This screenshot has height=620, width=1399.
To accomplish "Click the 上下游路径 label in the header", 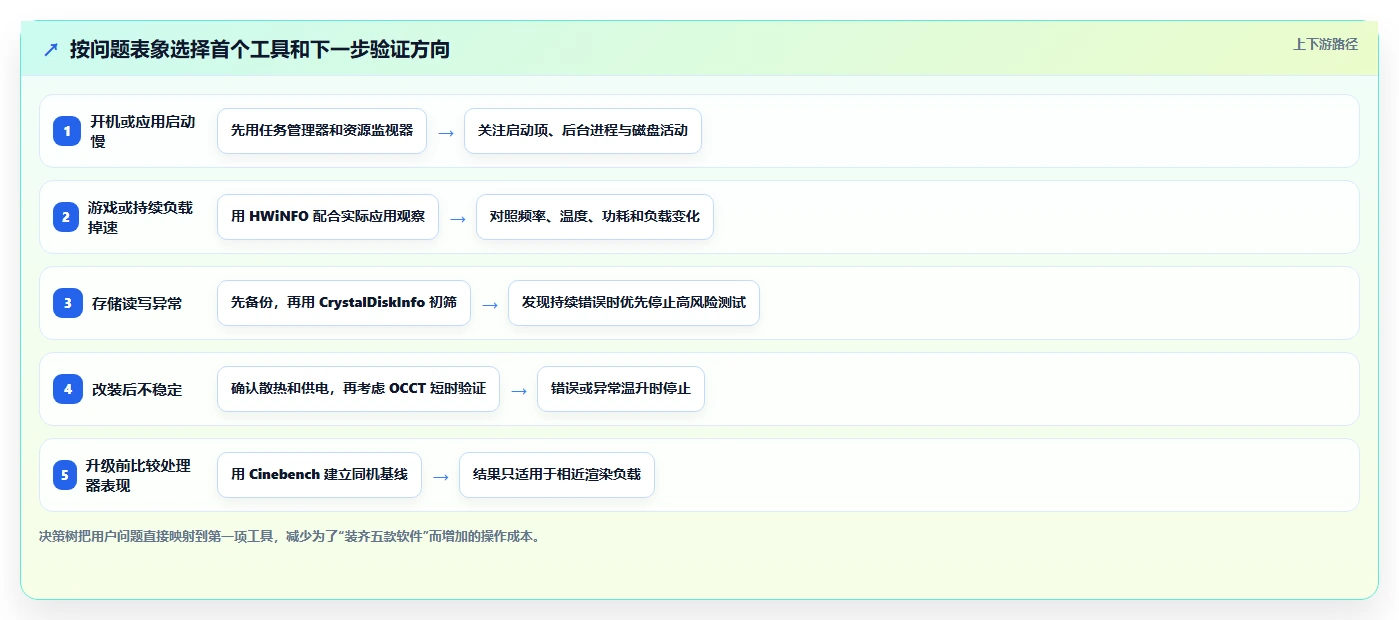I will (x=1325, y=44).
